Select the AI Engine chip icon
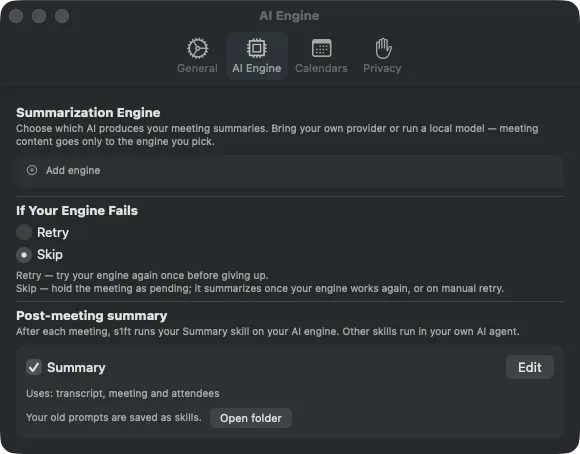 coord(257,48)
